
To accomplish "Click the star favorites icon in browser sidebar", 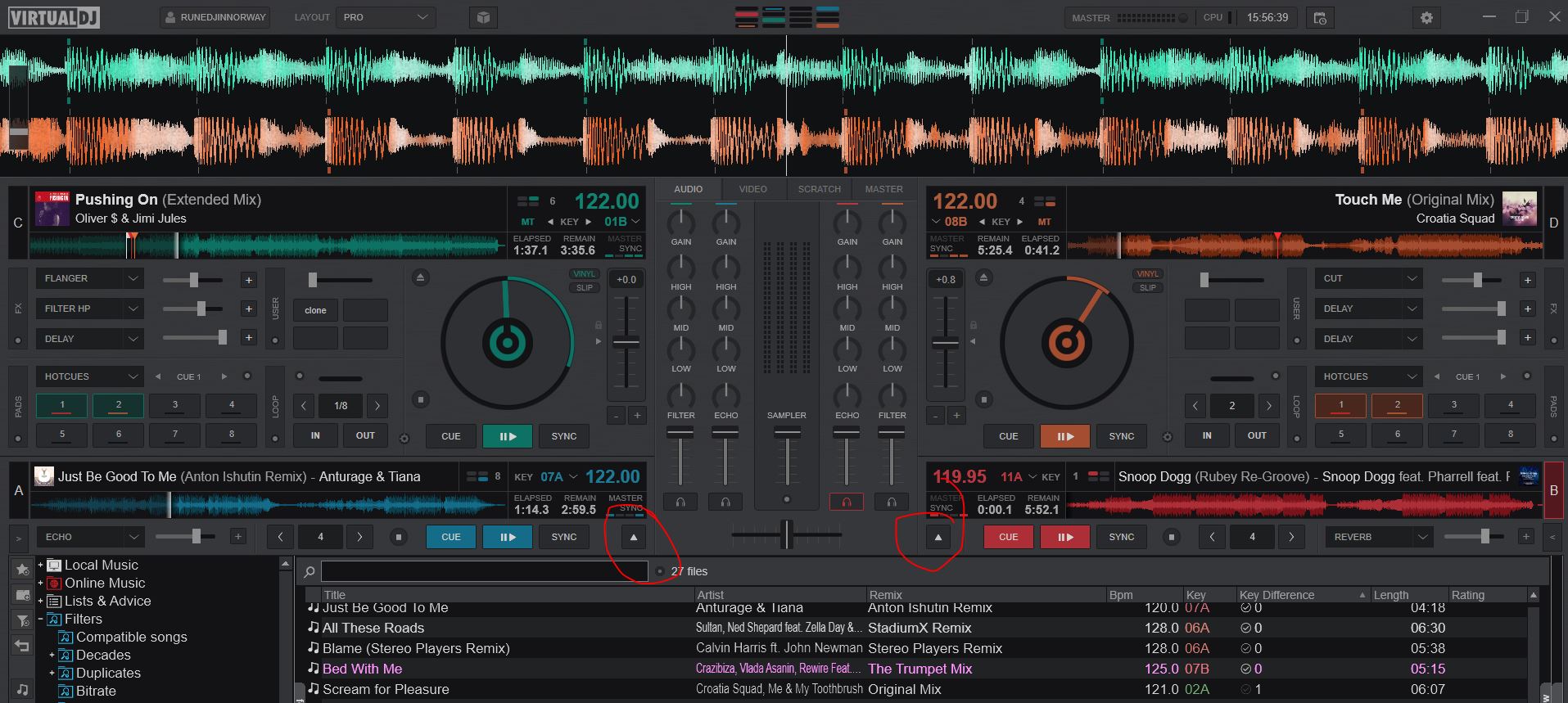I will pyautogui.click(x=22, y=569).
